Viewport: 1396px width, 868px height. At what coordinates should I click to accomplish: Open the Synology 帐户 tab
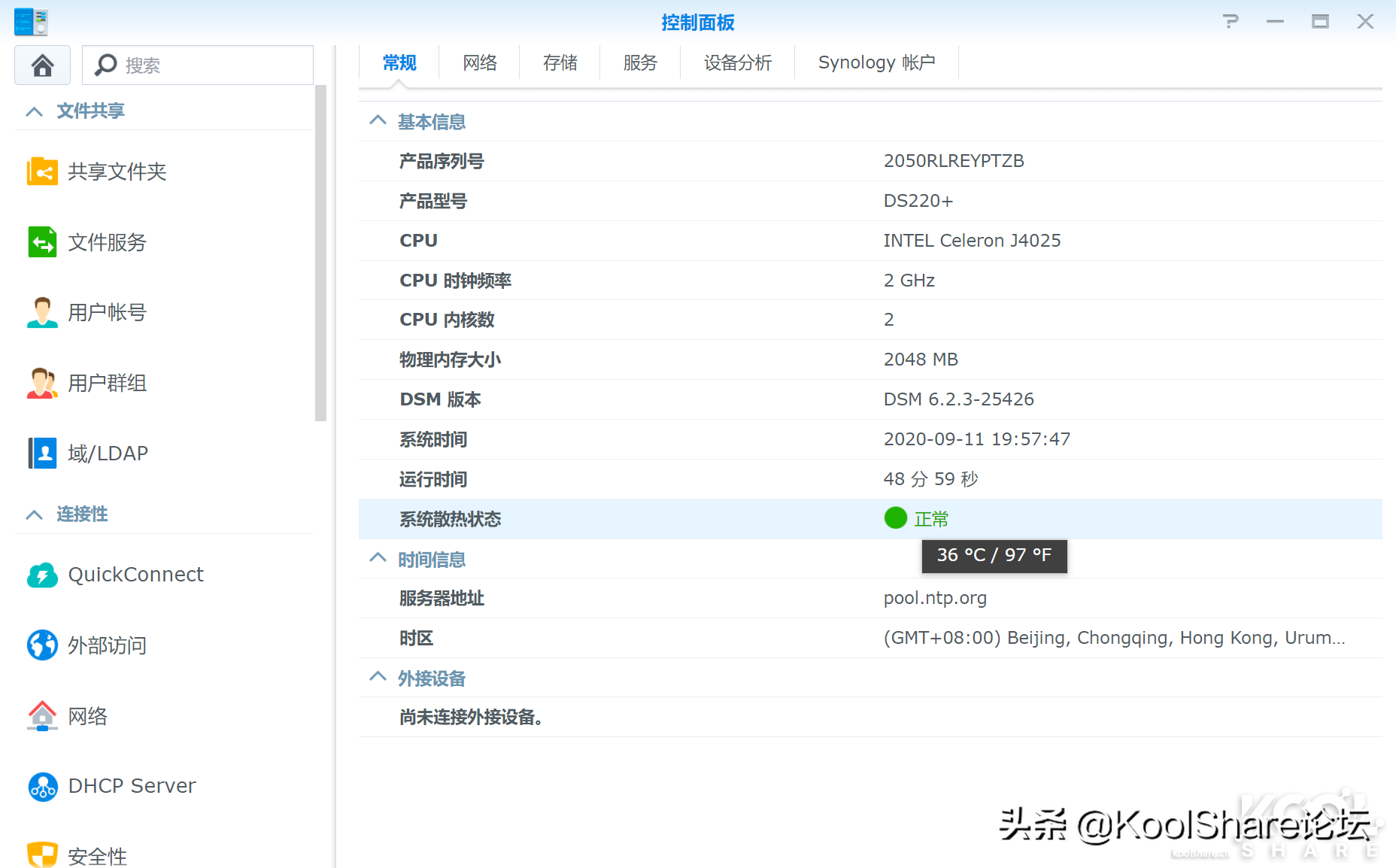(876, 62)
